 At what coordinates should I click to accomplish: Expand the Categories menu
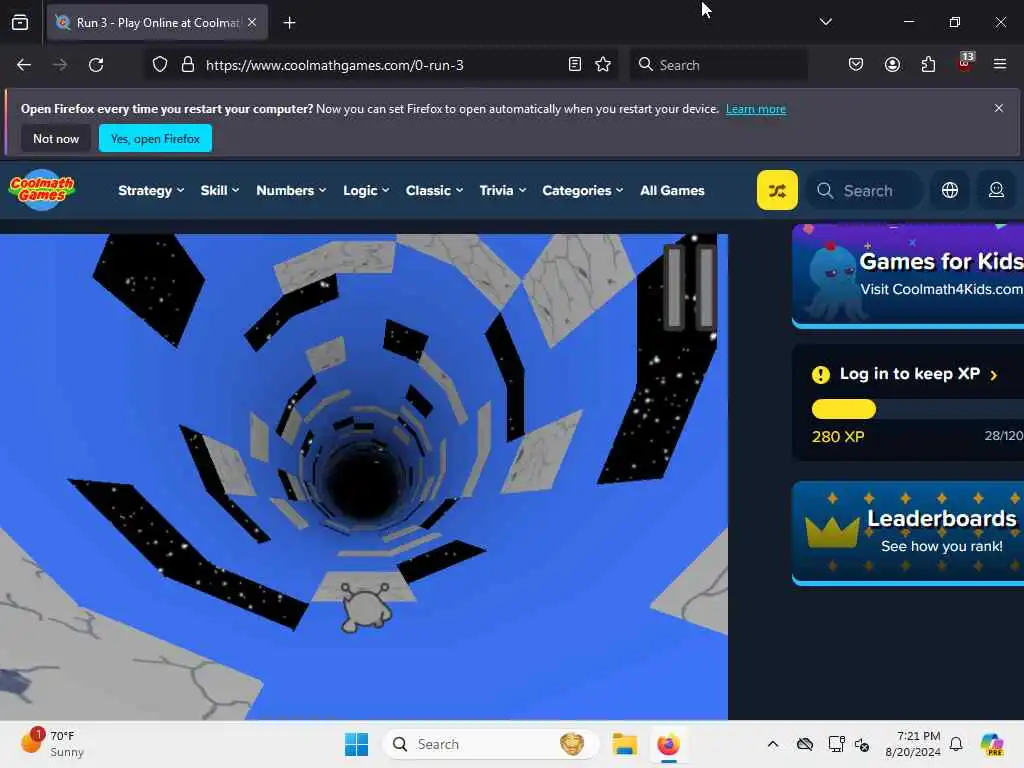[x=583, y=191]
